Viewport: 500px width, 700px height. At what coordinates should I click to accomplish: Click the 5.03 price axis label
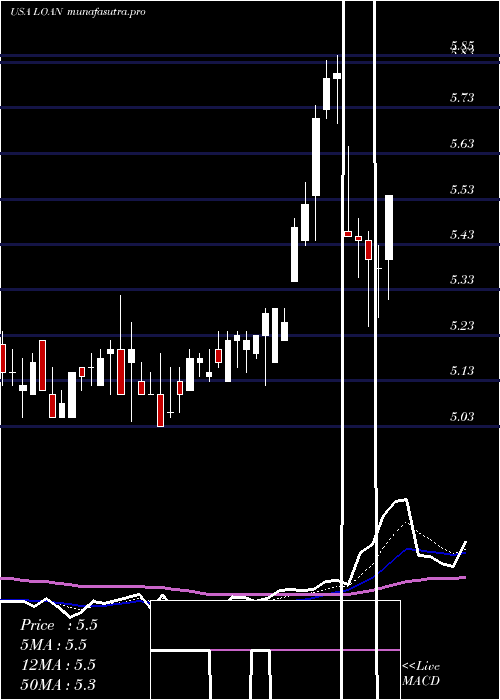[462, 416]
